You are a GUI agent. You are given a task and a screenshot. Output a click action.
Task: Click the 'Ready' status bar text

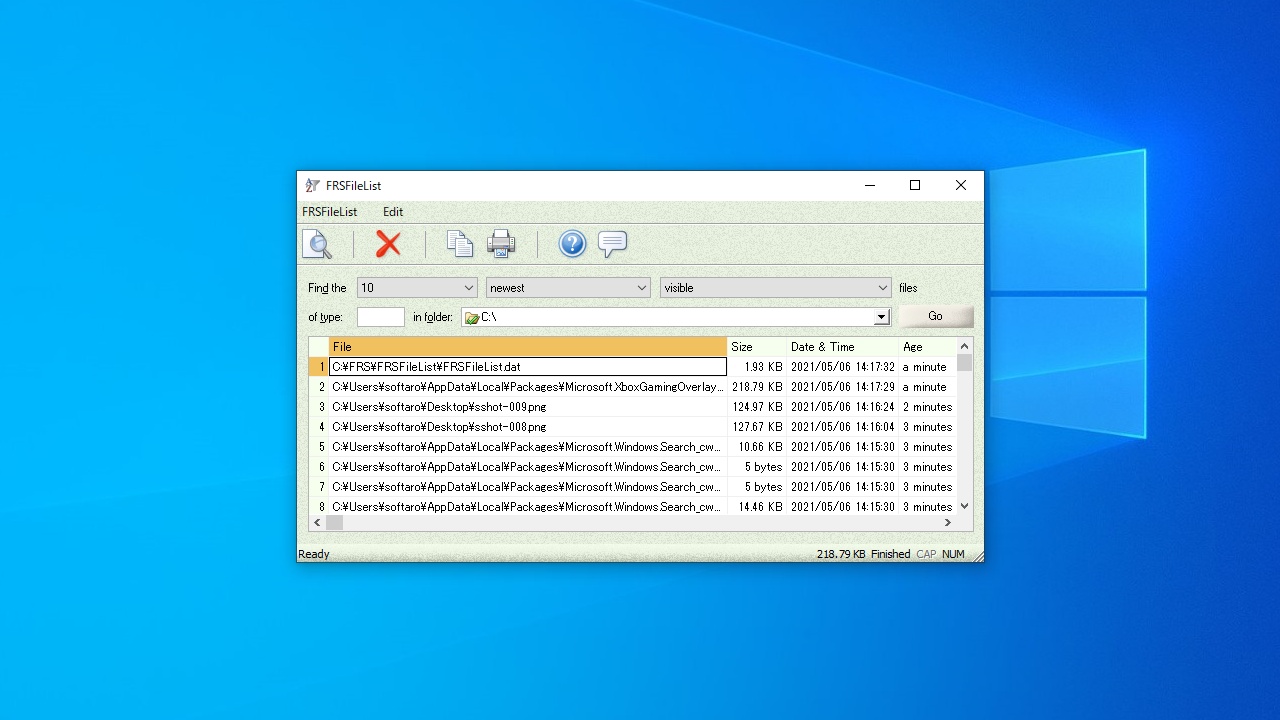[314, 554]
